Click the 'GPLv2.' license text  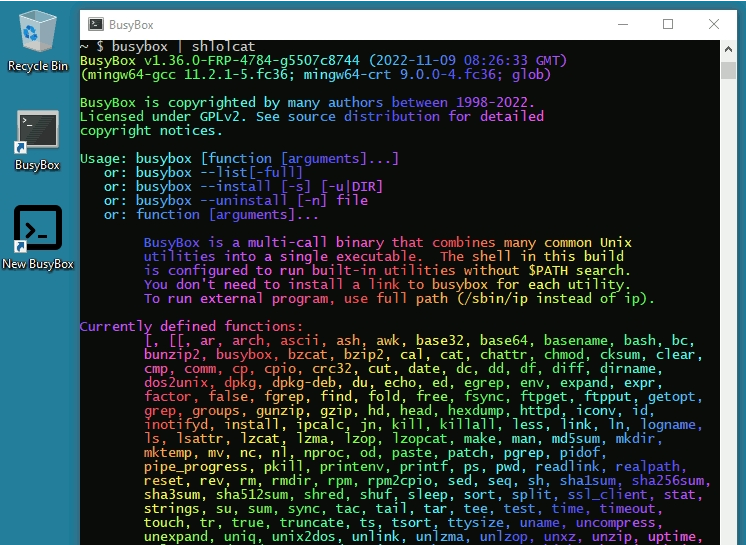pyautogui.click(x=223, y=116)
